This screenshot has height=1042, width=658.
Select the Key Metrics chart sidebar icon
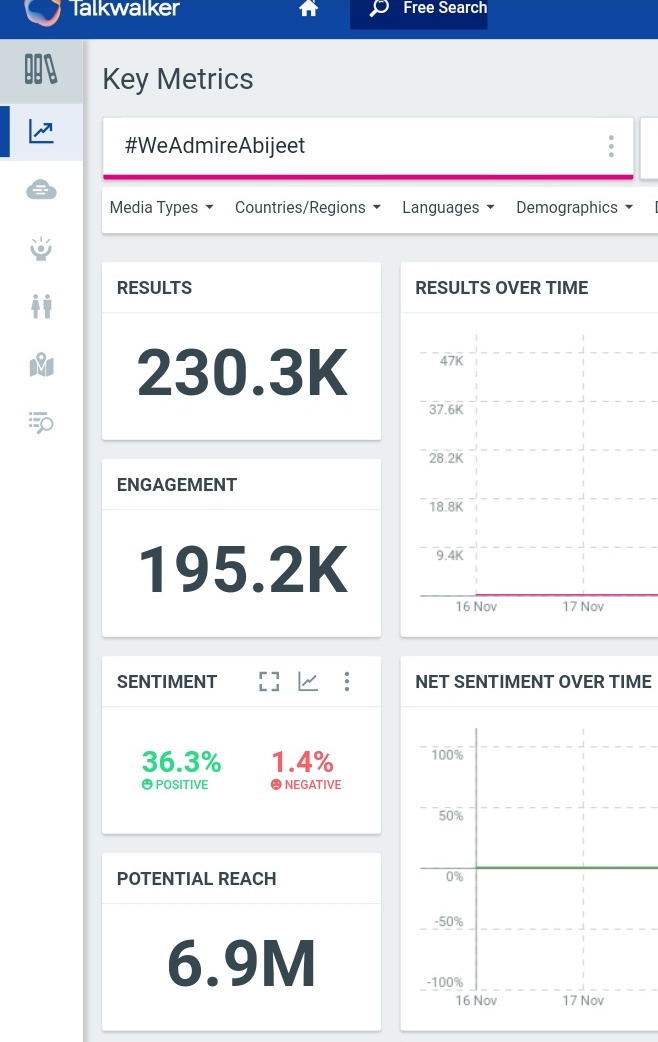[41, 132]
